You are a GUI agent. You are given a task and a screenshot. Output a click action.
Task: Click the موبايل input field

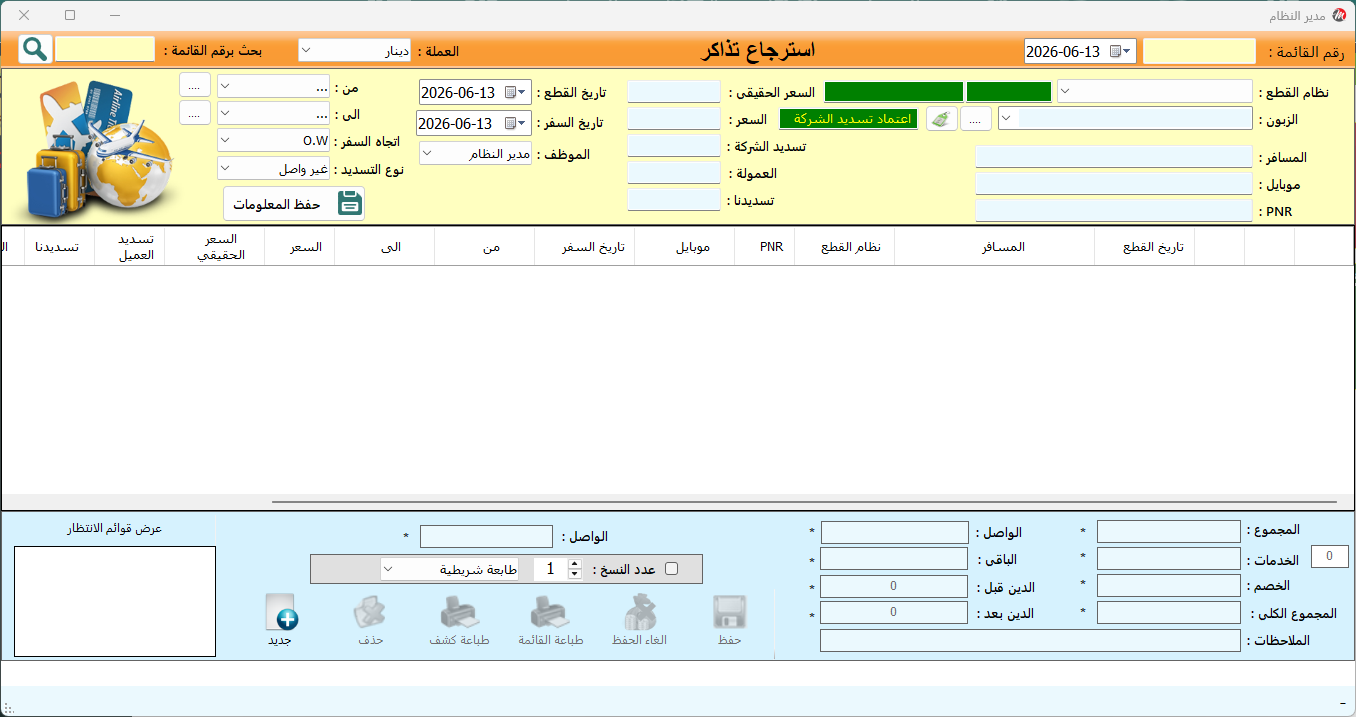point(1113,184)
